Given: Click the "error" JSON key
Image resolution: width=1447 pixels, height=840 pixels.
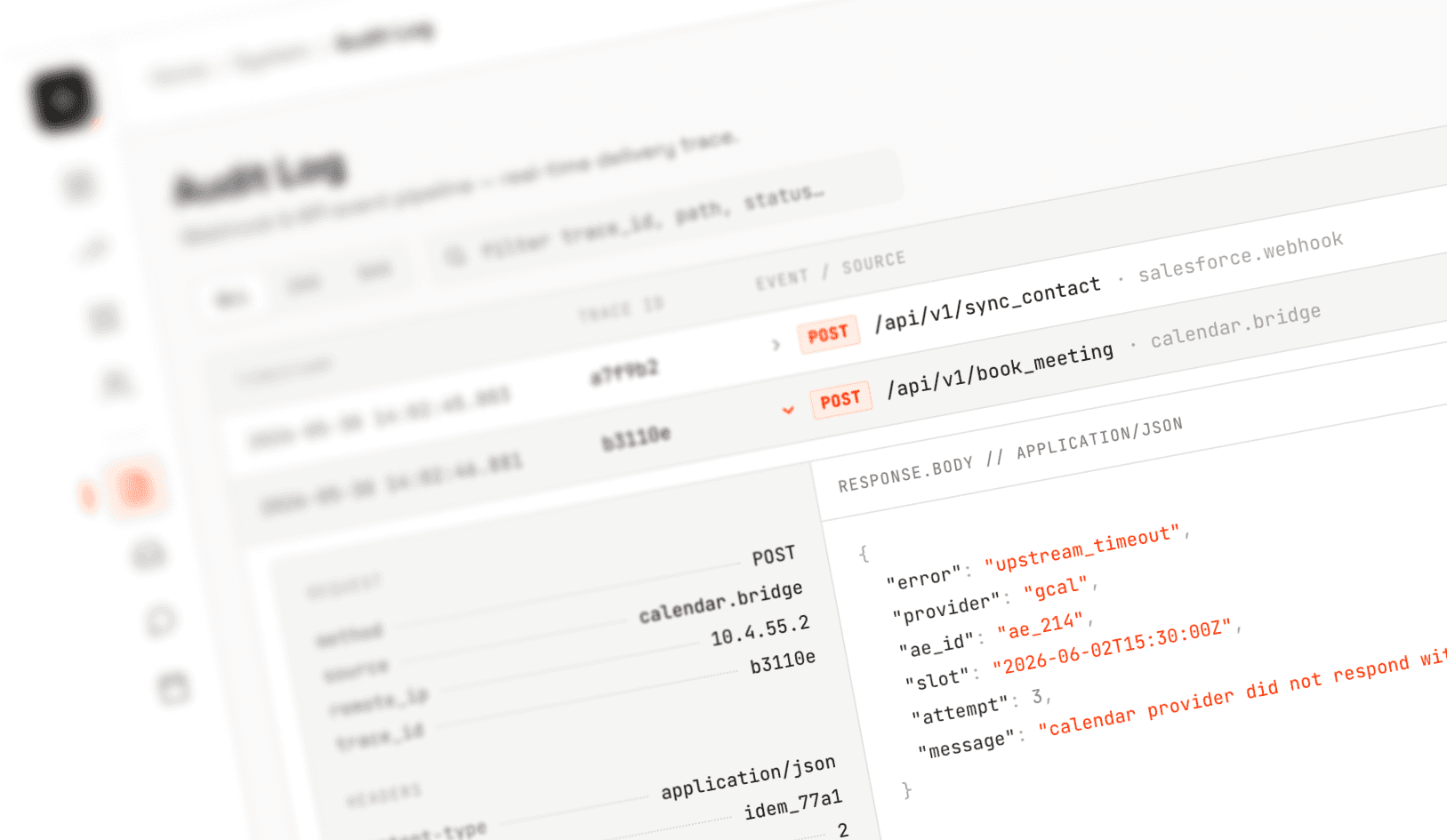Looking at the screenshot, I should coord(924,578).
